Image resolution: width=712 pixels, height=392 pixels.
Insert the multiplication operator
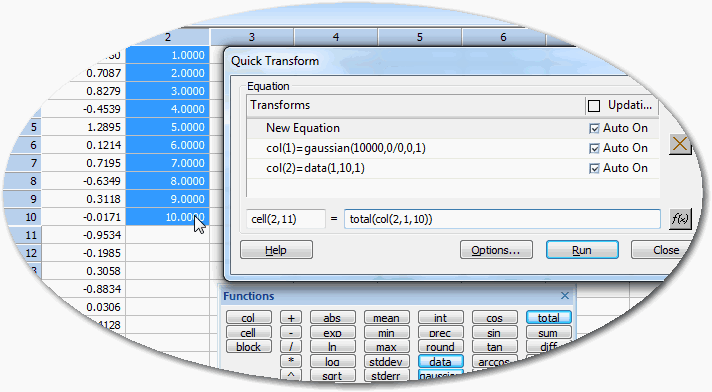click(291, 361)
